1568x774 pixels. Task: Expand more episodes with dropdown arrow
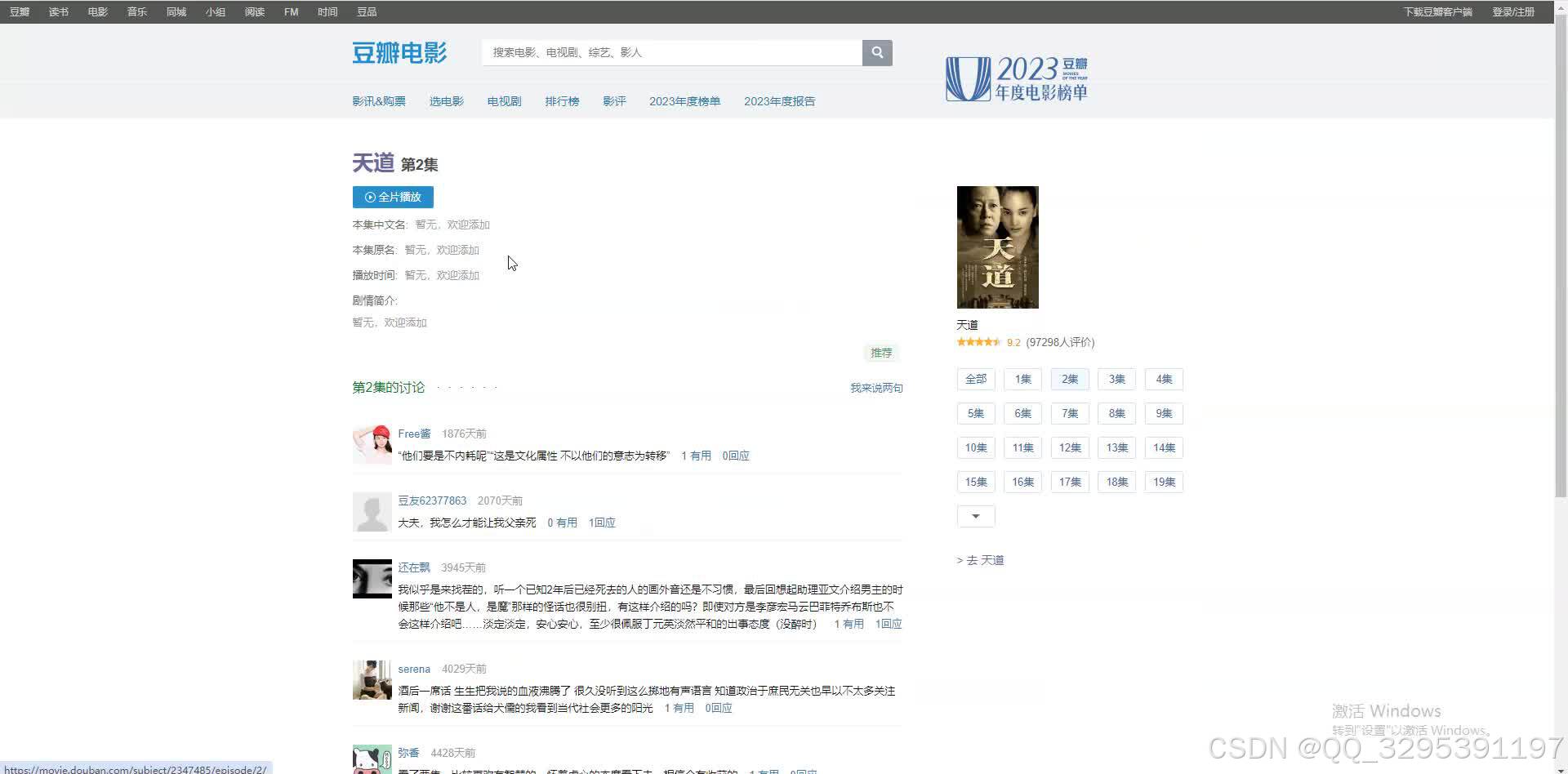976,516
